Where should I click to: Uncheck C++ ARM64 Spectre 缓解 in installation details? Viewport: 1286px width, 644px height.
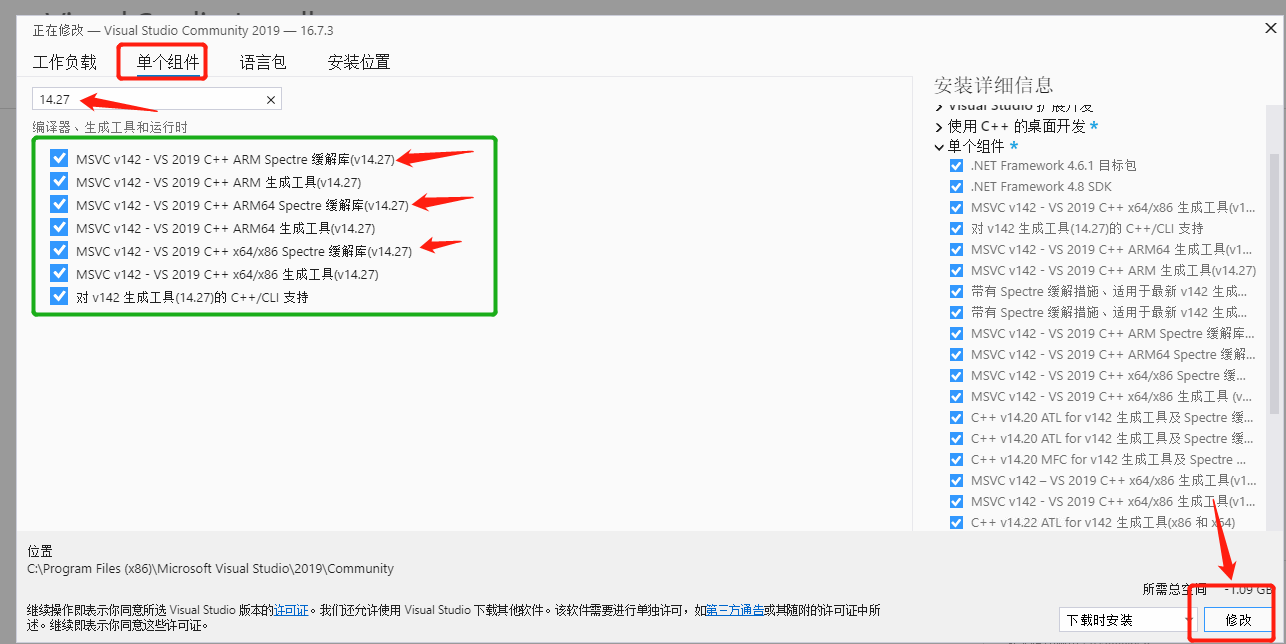click(x=956, y=354)
